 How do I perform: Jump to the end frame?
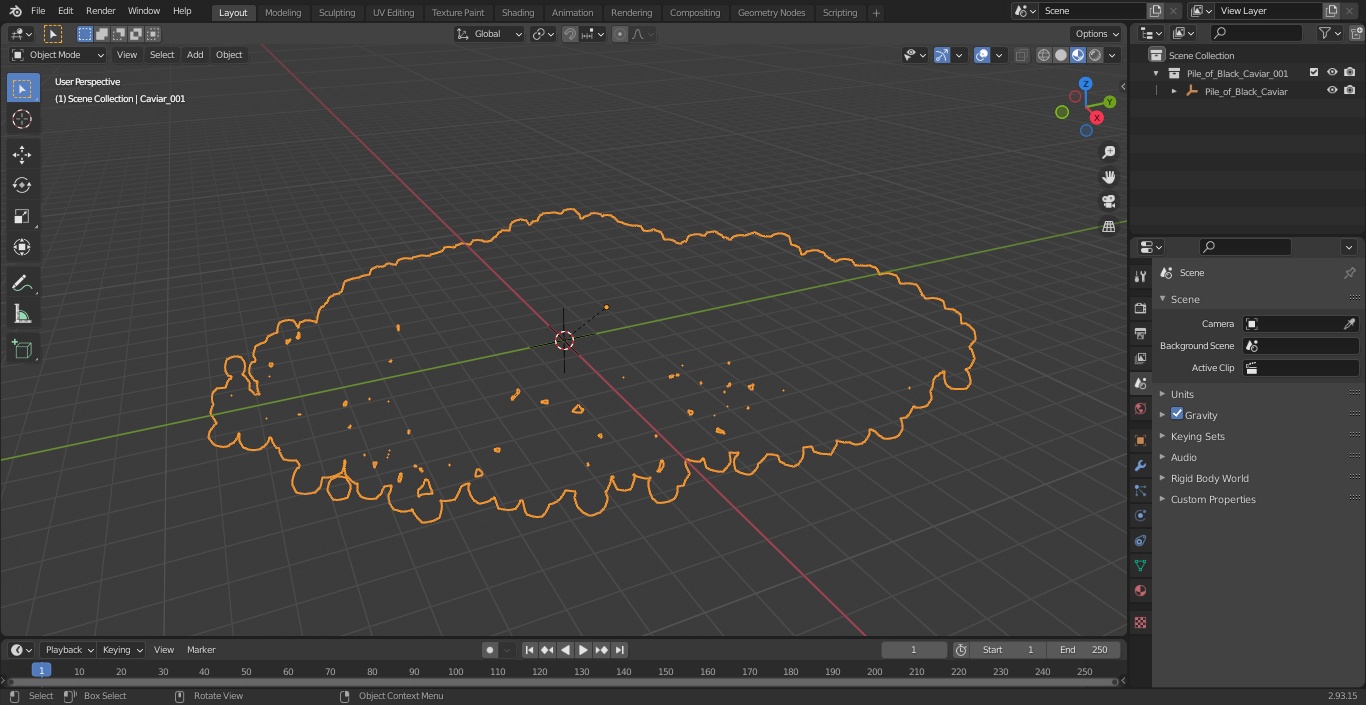620,650
